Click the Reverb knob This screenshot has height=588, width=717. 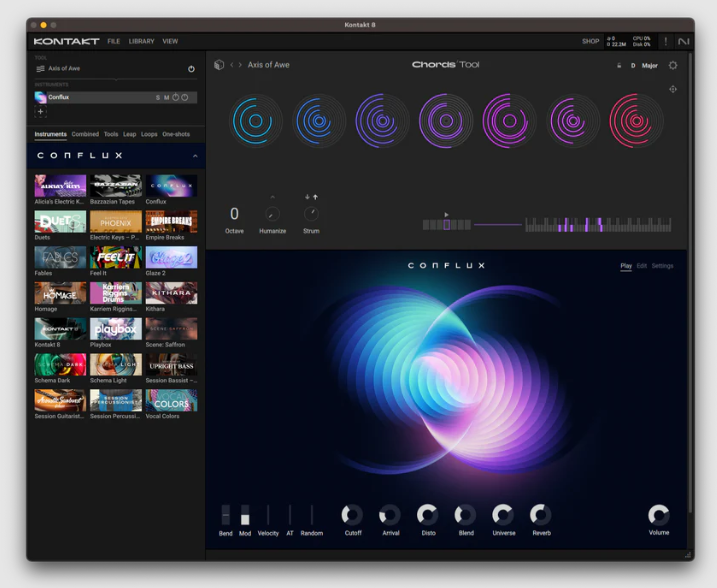(x=541, y=515)
